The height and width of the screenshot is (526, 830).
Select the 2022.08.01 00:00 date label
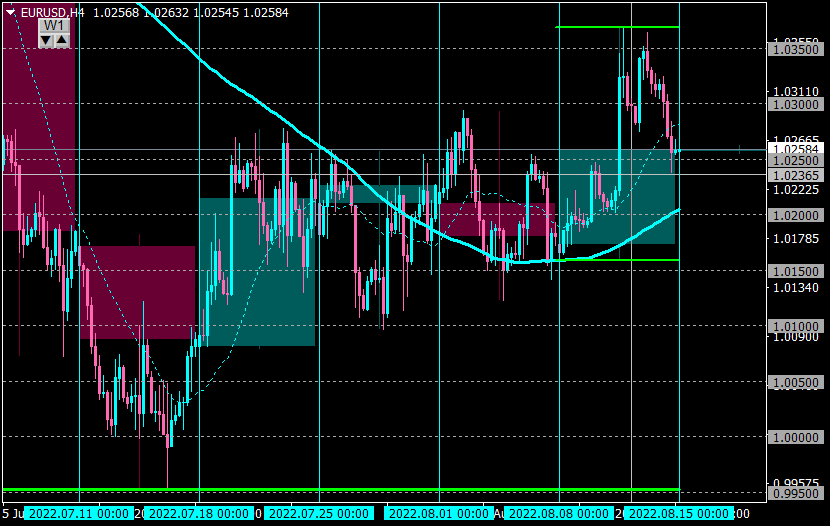coord(439,513)
